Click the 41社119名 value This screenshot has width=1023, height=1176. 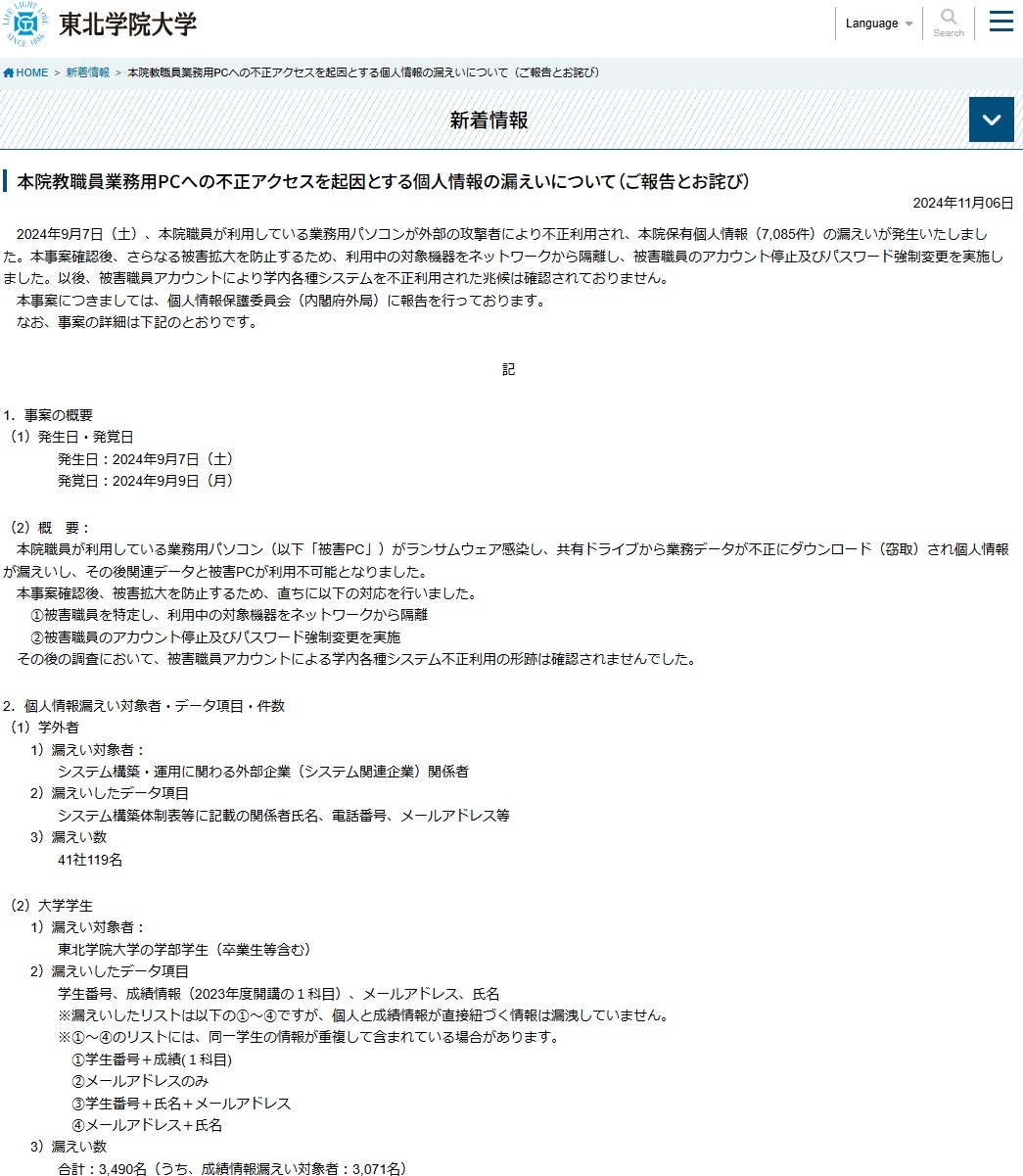click(x=90, y=860)
